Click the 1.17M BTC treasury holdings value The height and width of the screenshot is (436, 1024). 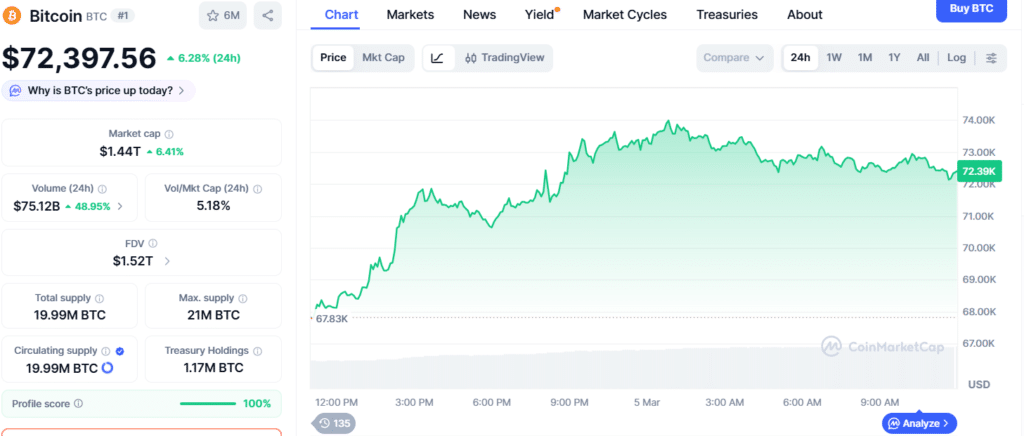(x=214, y=368)
